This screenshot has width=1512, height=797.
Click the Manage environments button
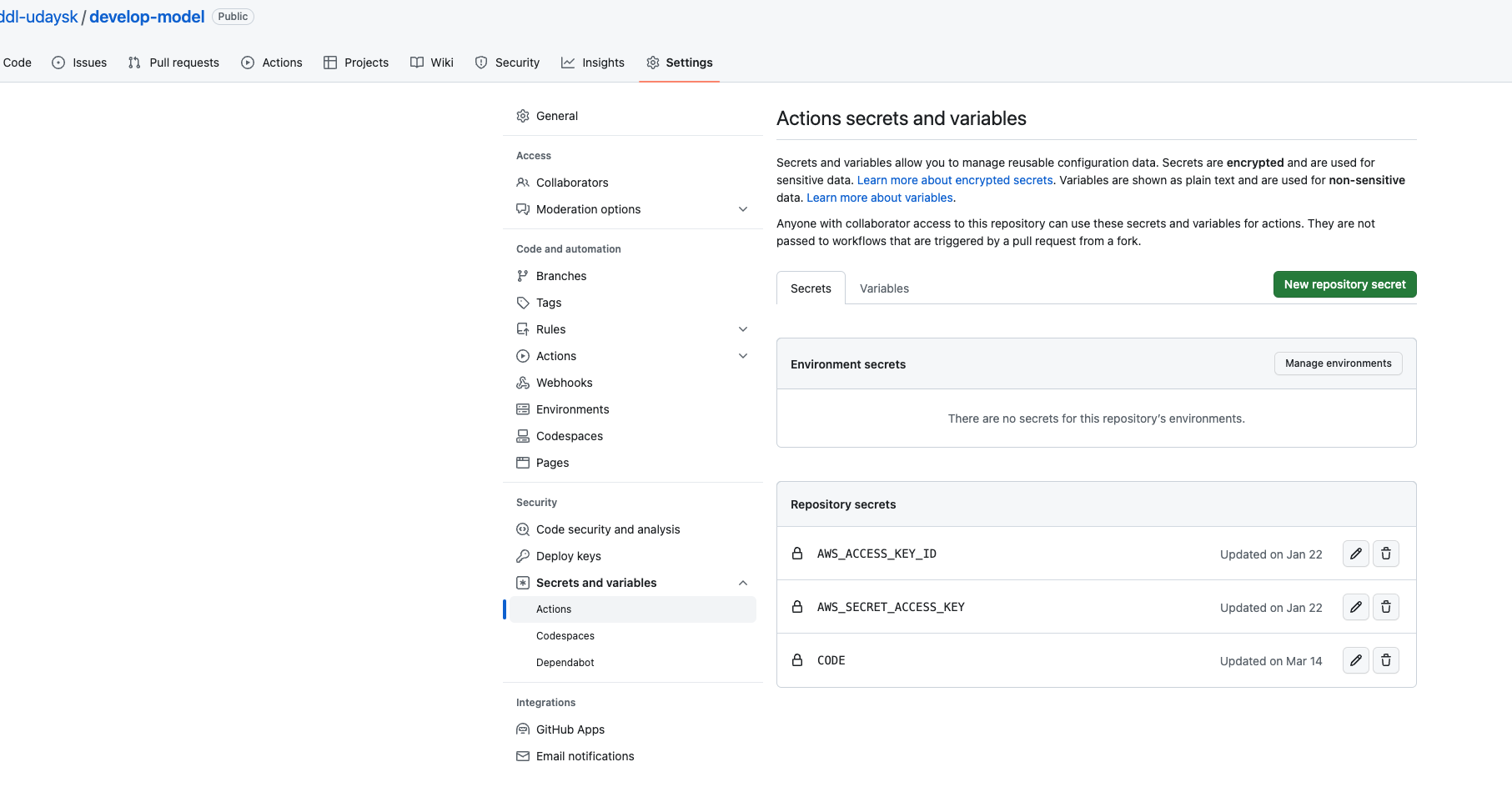point(1338,363)
